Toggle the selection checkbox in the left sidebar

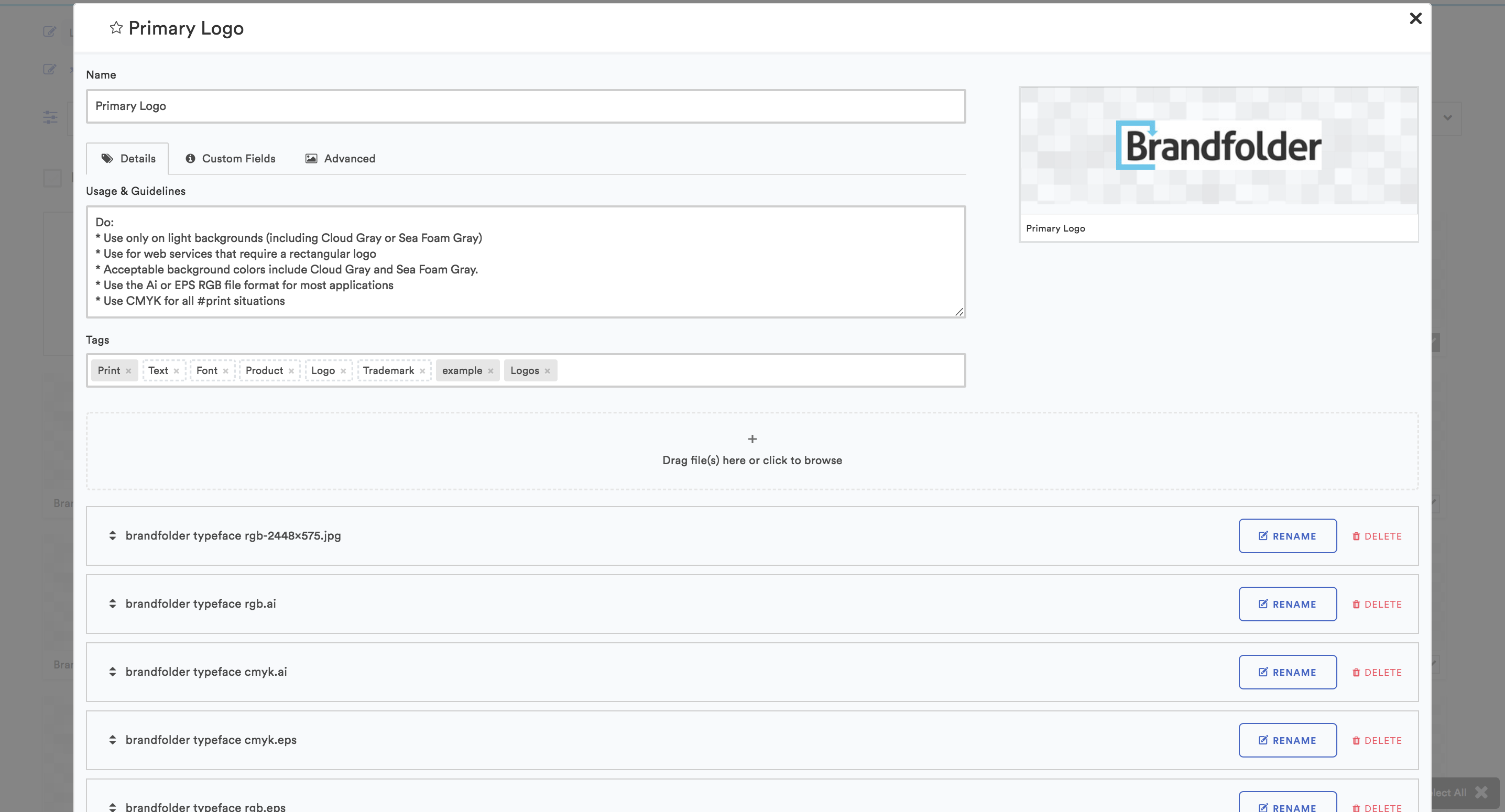(x=51, y=178)
